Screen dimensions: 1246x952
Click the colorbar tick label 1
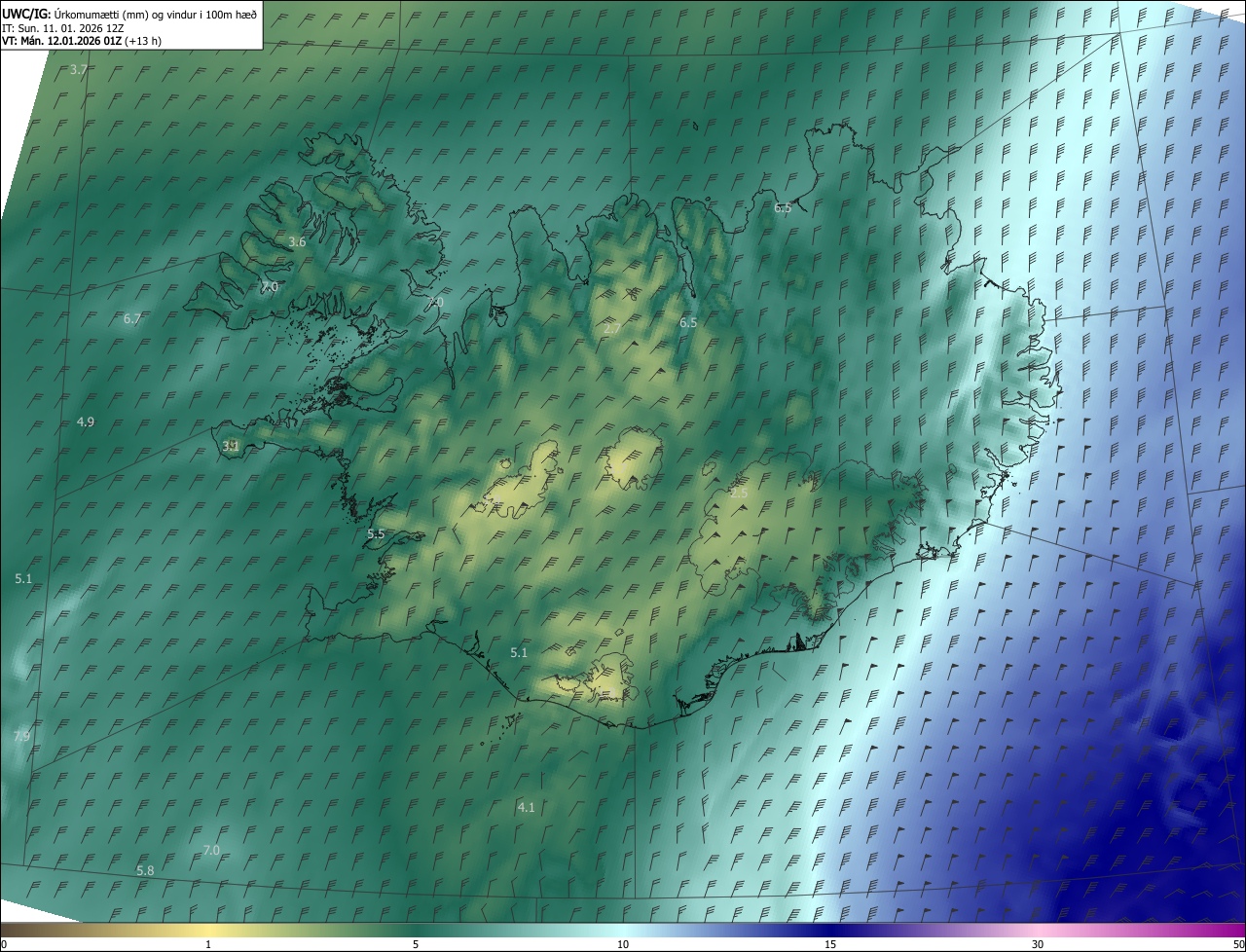[x=208, y=944]
